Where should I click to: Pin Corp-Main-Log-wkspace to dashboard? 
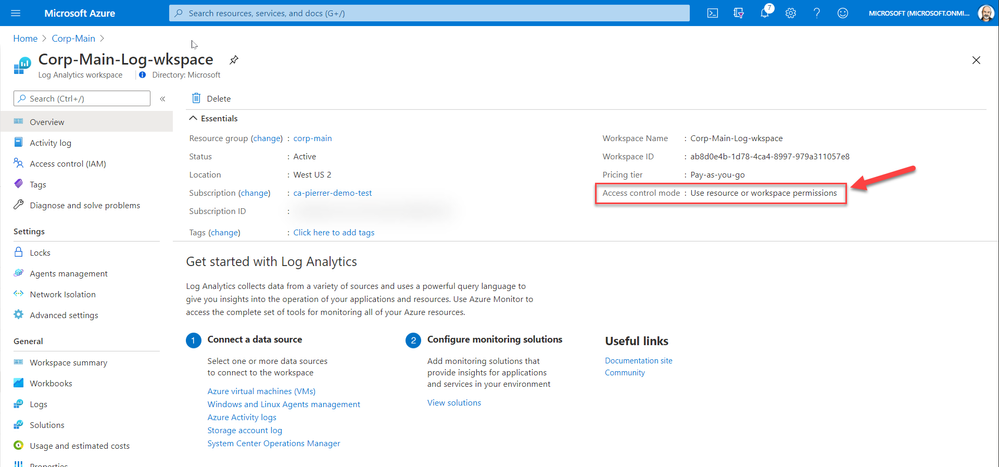click(234, 60)
